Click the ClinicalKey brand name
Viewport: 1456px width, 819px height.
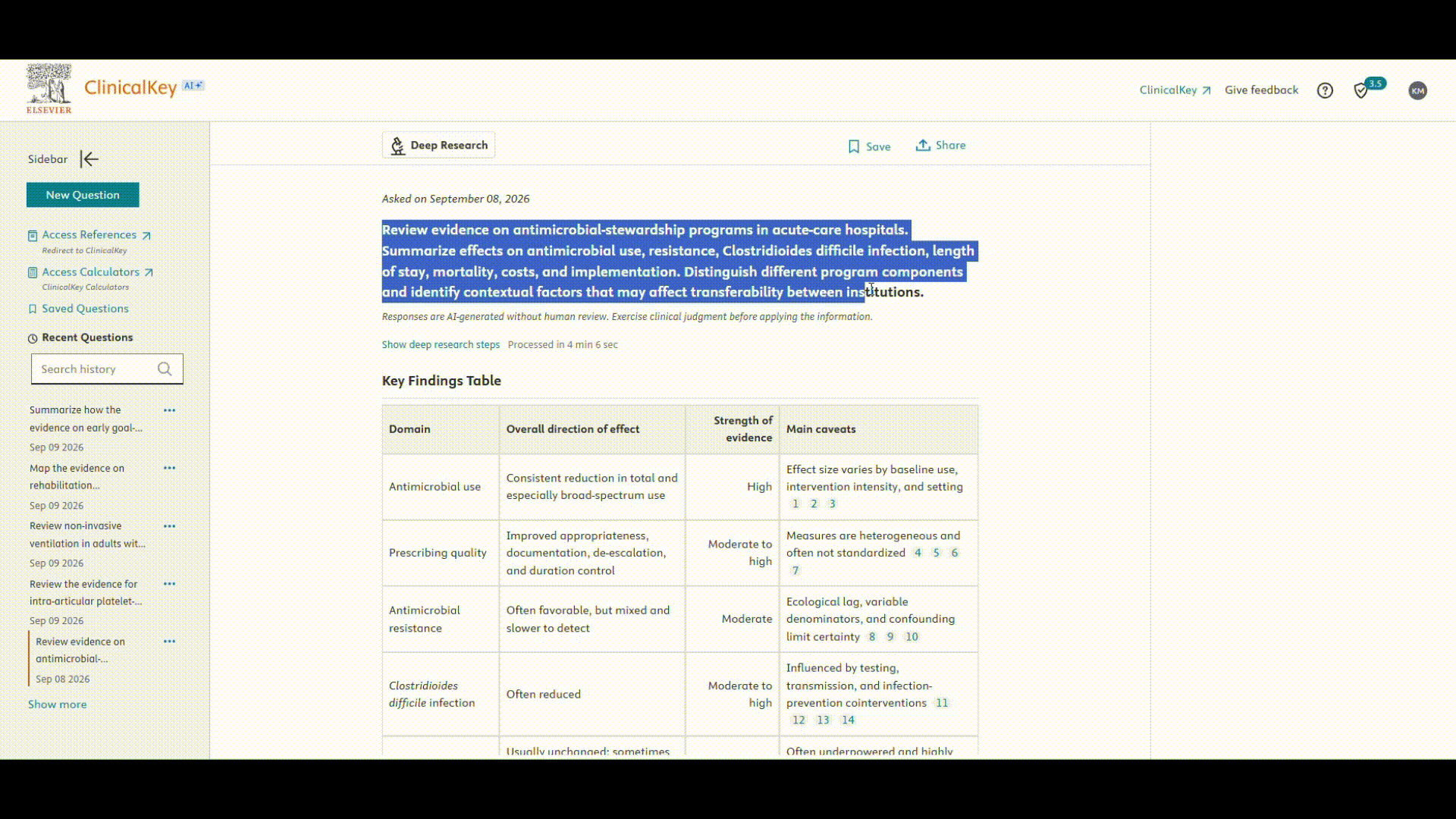[x=130, y=88]
